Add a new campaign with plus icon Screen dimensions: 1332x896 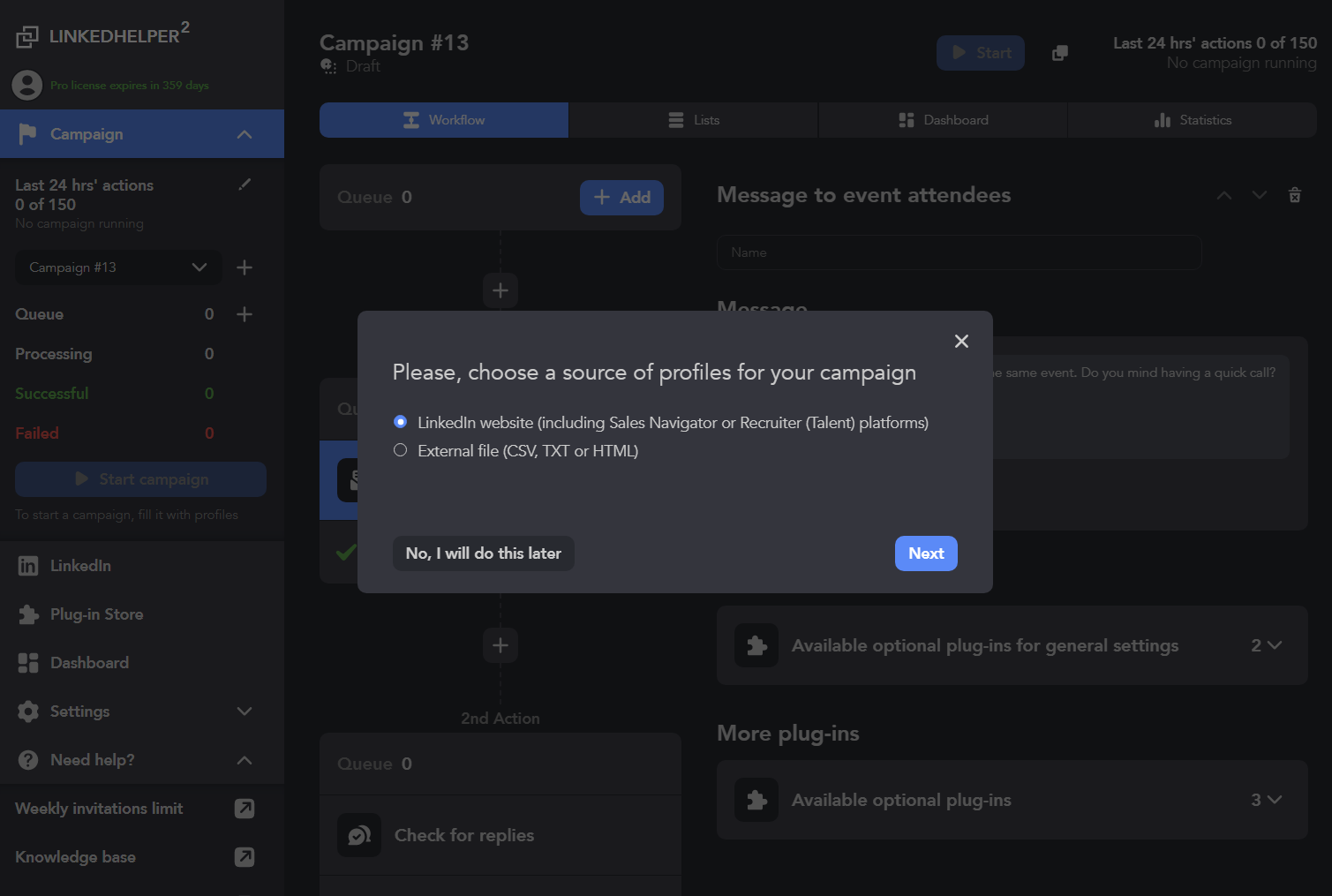[245, 267]
